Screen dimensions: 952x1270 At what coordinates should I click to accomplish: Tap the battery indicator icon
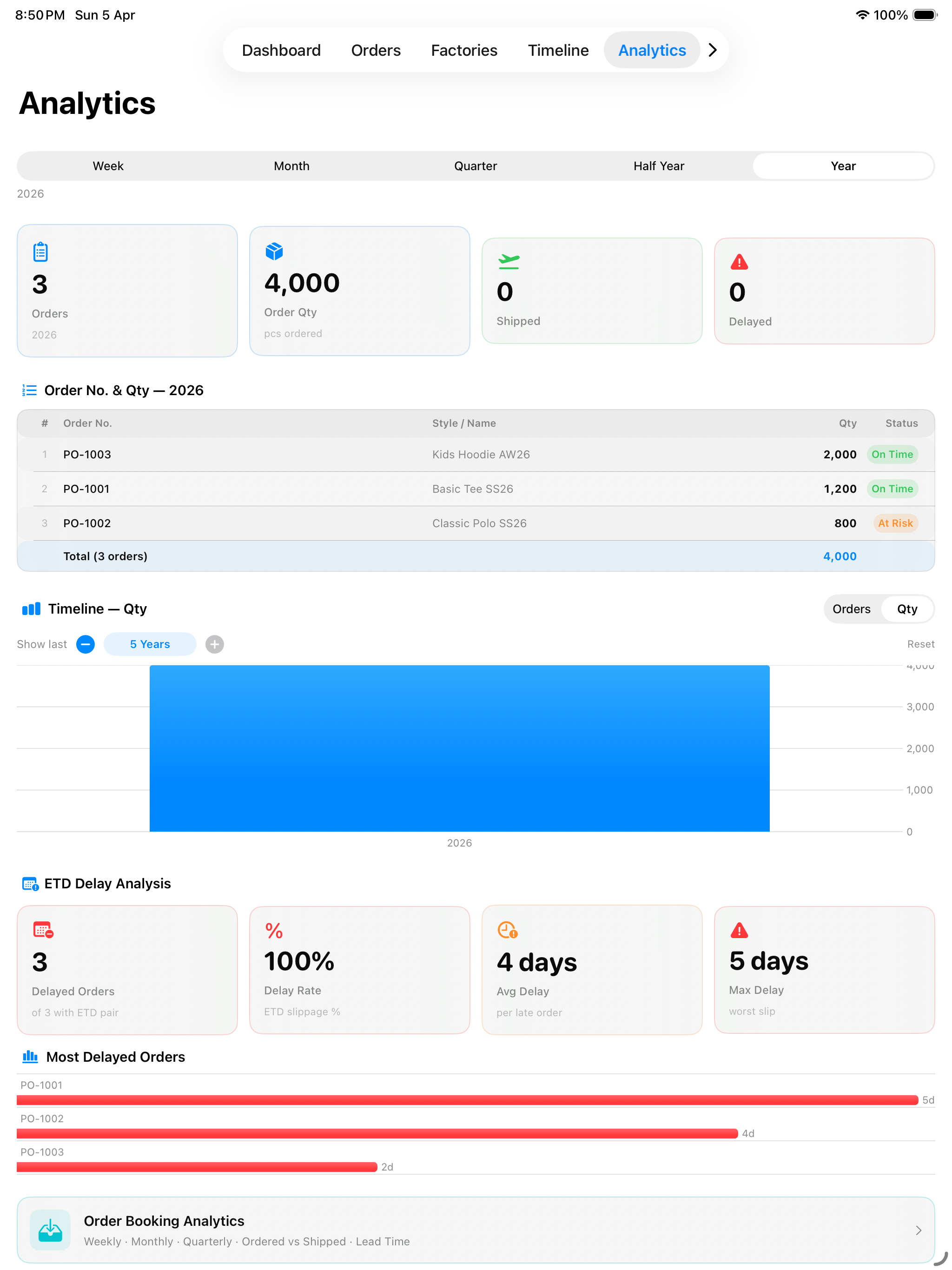tap(925, 15)
